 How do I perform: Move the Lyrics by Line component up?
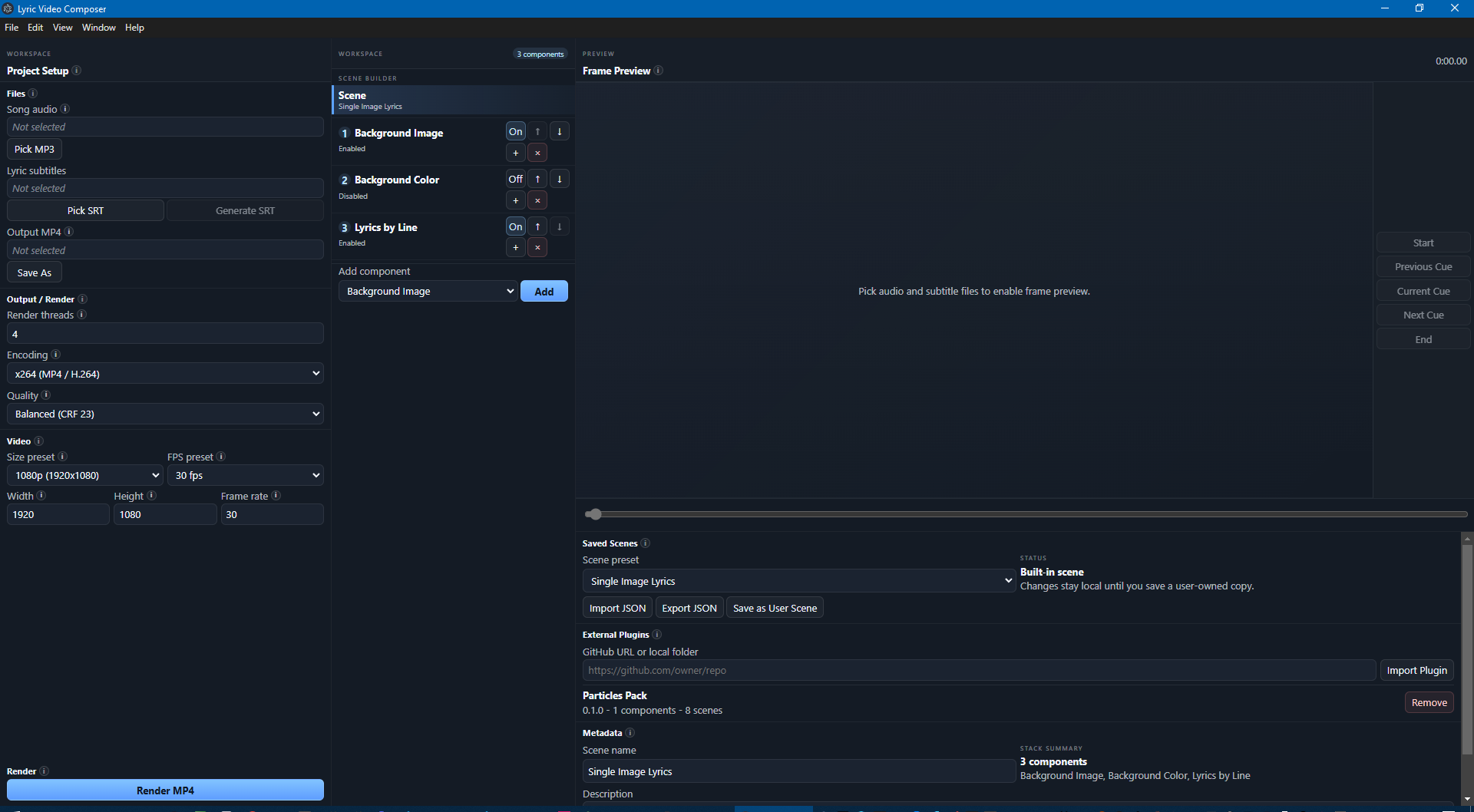click(x=537, y=226)
